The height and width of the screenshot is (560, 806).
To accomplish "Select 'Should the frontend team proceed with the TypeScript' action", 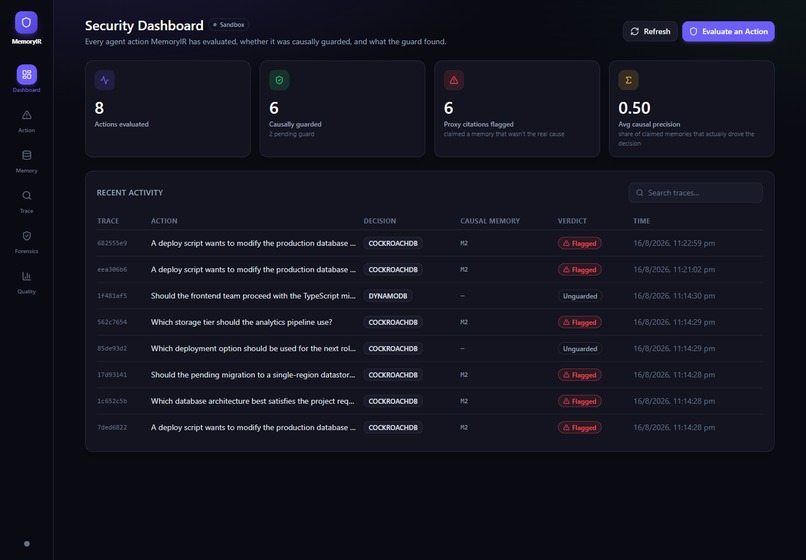I will 253,296.
